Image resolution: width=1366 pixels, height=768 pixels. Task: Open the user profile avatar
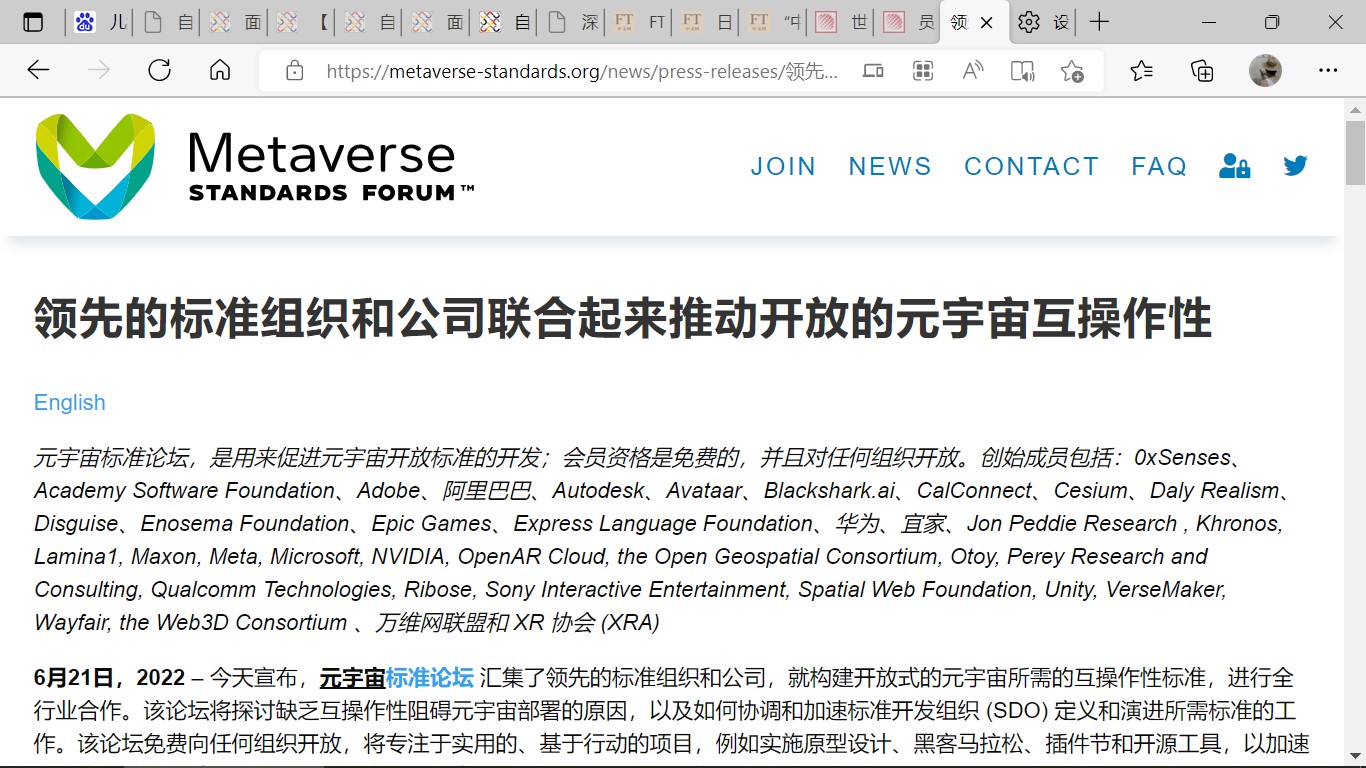click(1265, 70)
